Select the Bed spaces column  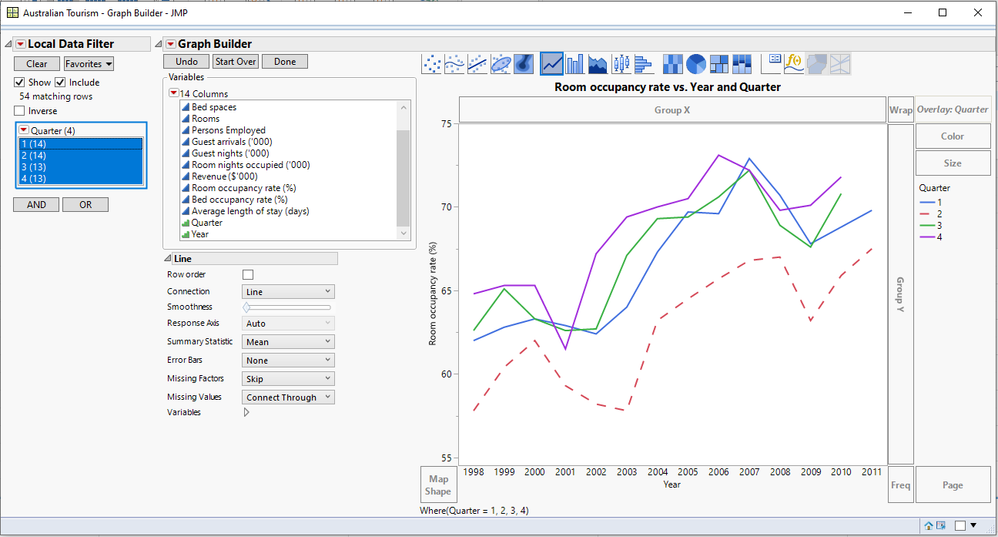[x=214, y=107]
